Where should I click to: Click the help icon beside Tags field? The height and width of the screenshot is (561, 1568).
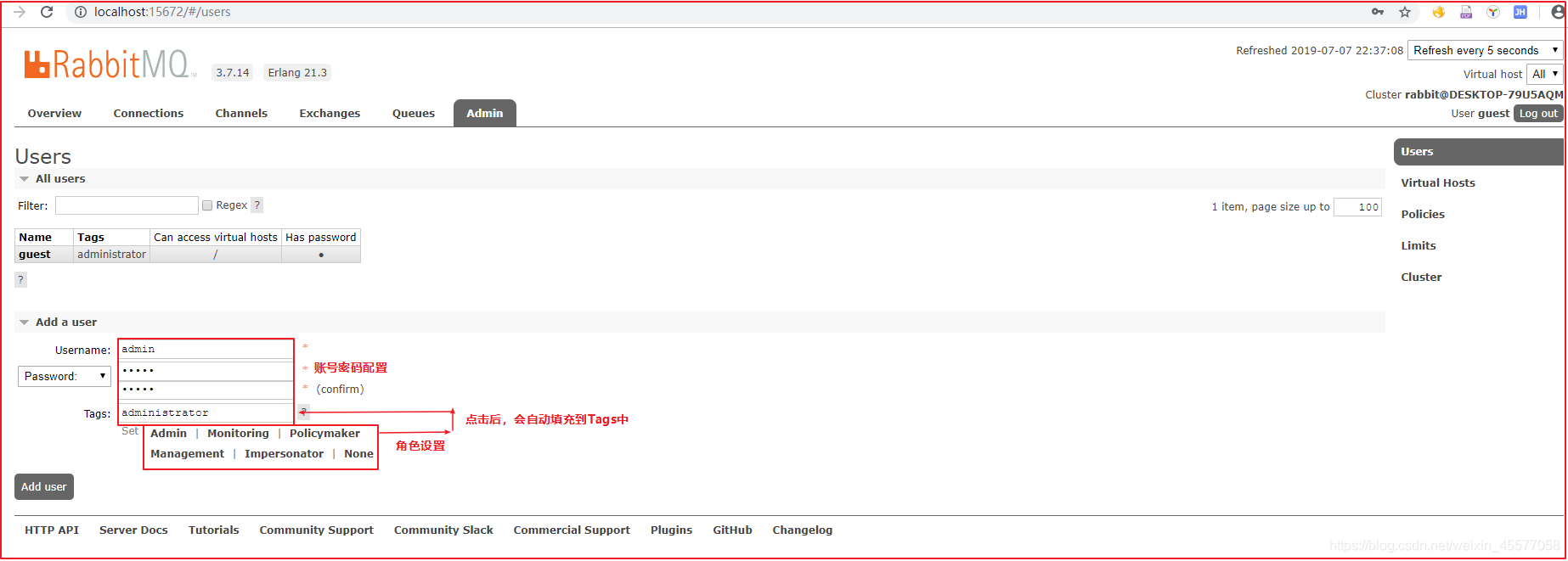pyautogui.click(x=303, y=412)
